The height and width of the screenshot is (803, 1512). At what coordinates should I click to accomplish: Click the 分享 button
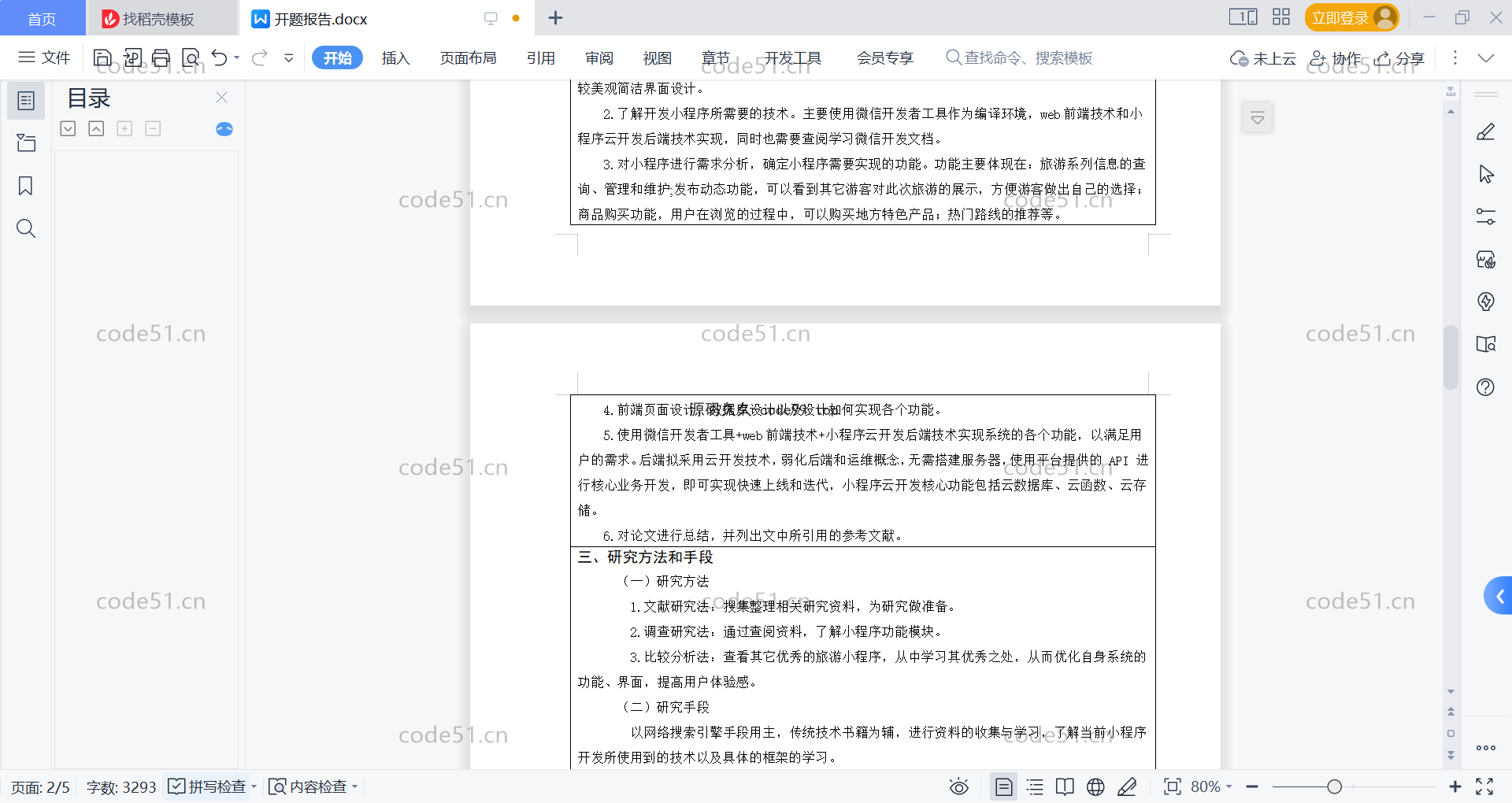point(1399,58)
